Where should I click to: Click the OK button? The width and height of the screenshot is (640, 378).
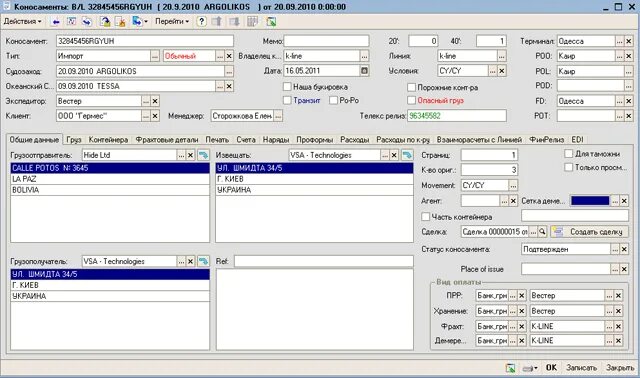551,368
